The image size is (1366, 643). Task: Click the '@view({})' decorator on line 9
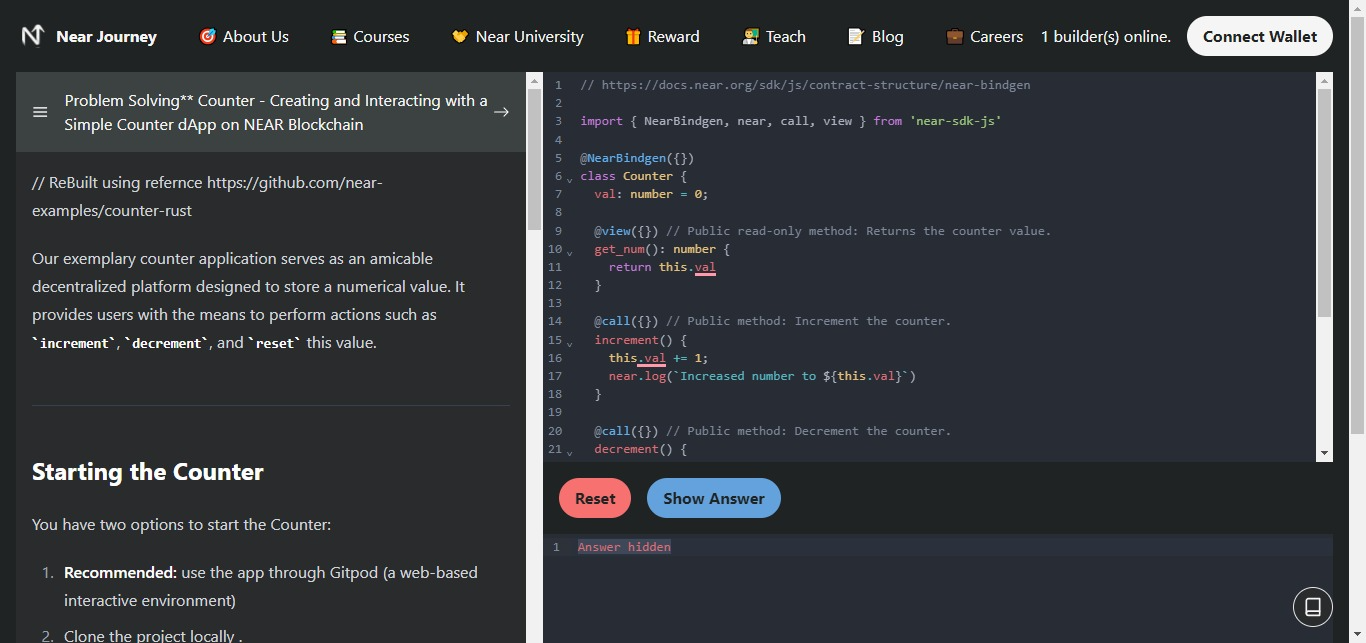(x=626, y=231)
